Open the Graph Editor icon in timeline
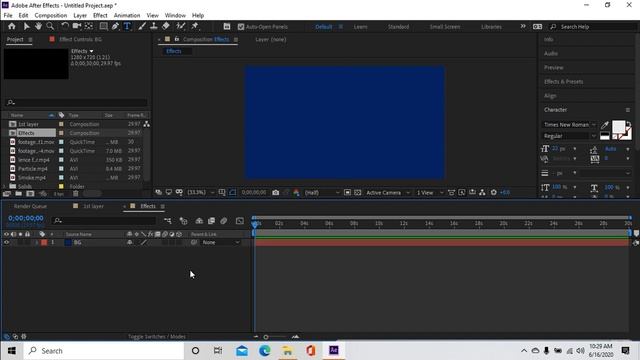The height and width of the screenshot is (360, 640). point(240,221)
